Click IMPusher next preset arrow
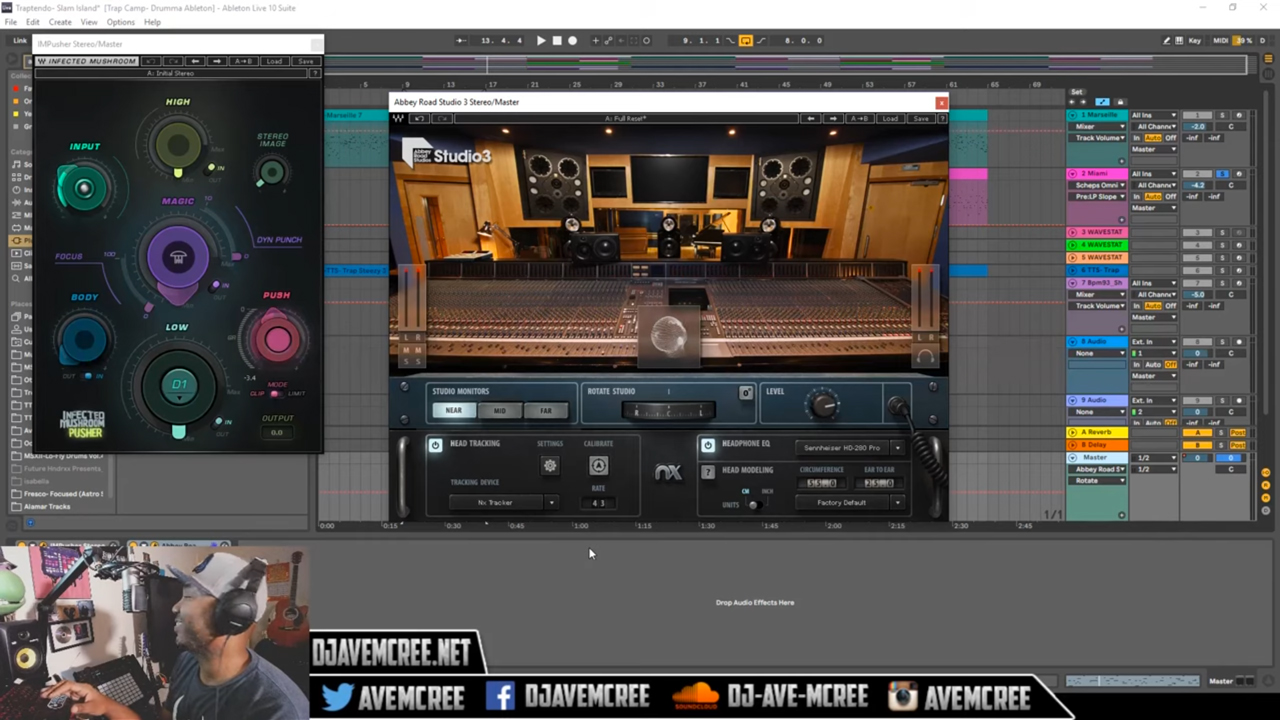The width and height of the screenshot is (1280, 720). 217,61
